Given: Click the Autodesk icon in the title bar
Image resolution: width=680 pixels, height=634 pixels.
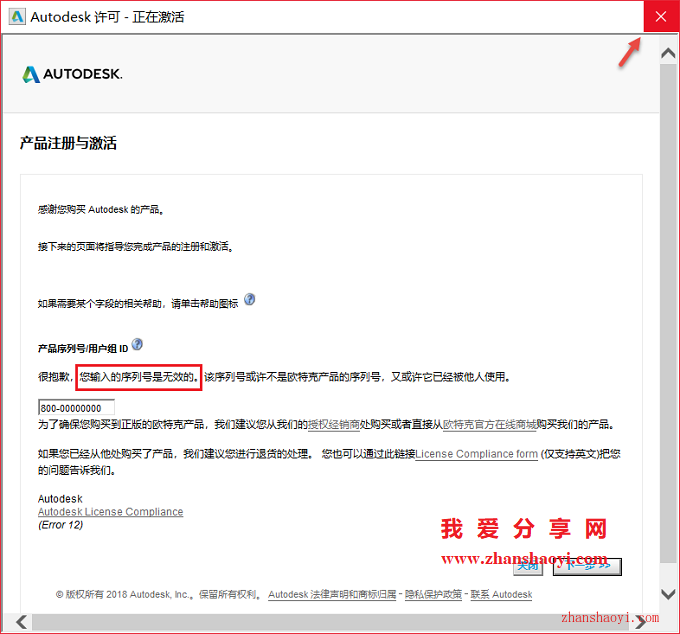Looking at the screenshot, I should tap(17, 16).
